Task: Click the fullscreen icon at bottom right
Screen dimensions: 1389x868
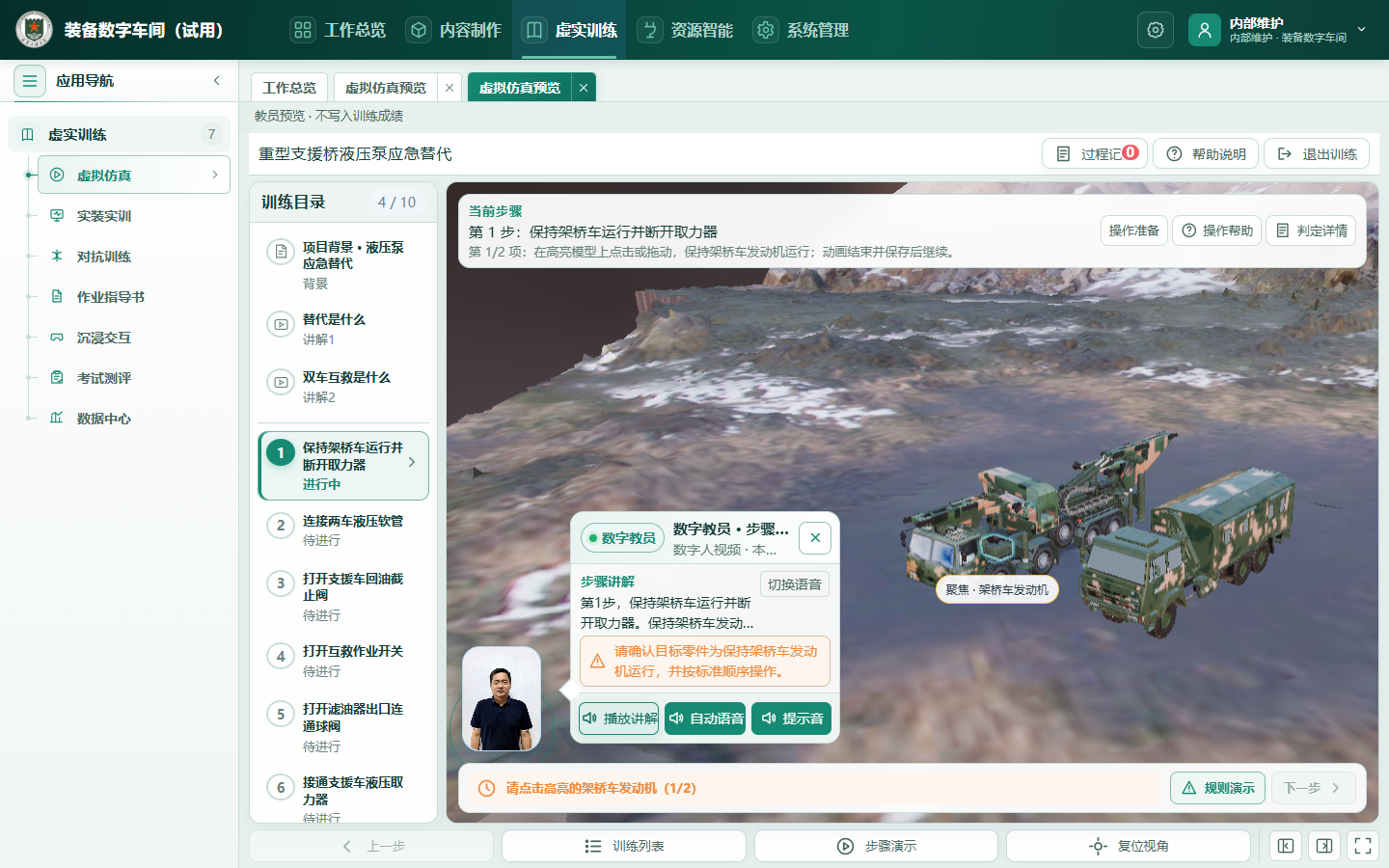Action: point(1363,846)
